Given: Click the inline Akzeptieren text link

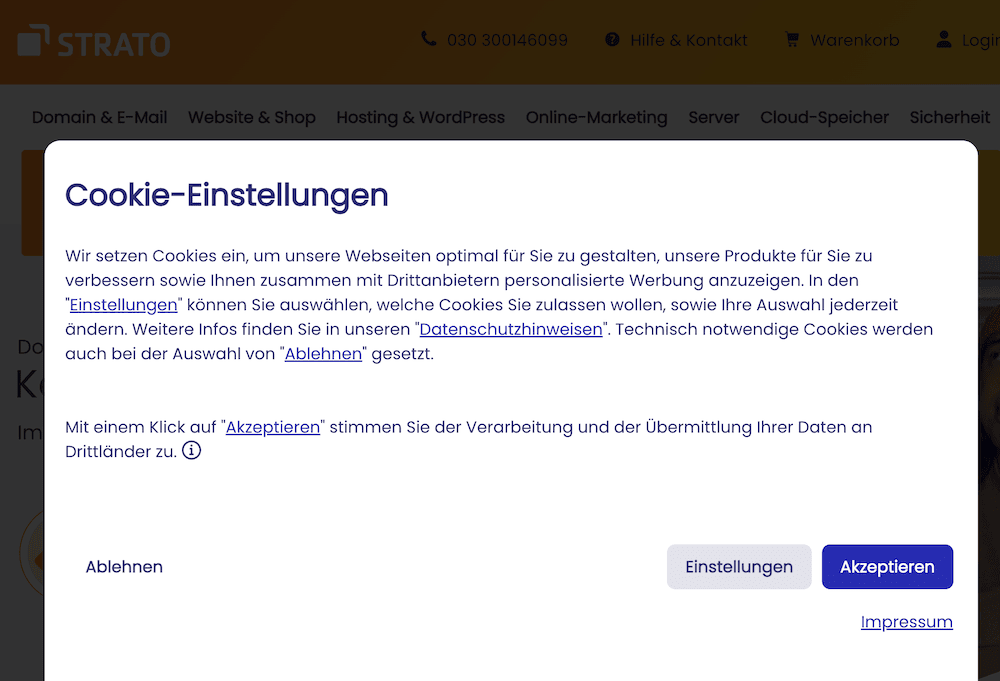Looking at the screenshot, I should pyautogui.click(x=273, y=427).
